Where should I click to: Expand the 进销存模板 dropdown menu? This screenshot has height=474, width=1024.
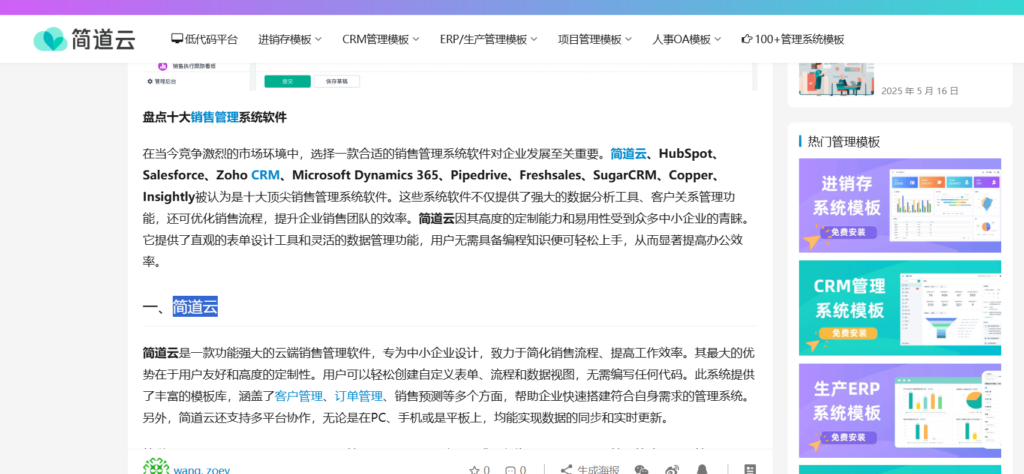tap(290, 40)
